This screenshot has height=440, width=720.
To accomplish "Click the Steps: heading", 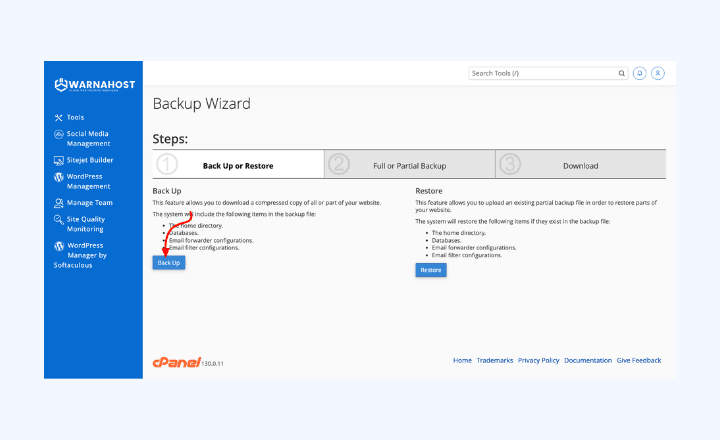I will [x=170, y=139].
